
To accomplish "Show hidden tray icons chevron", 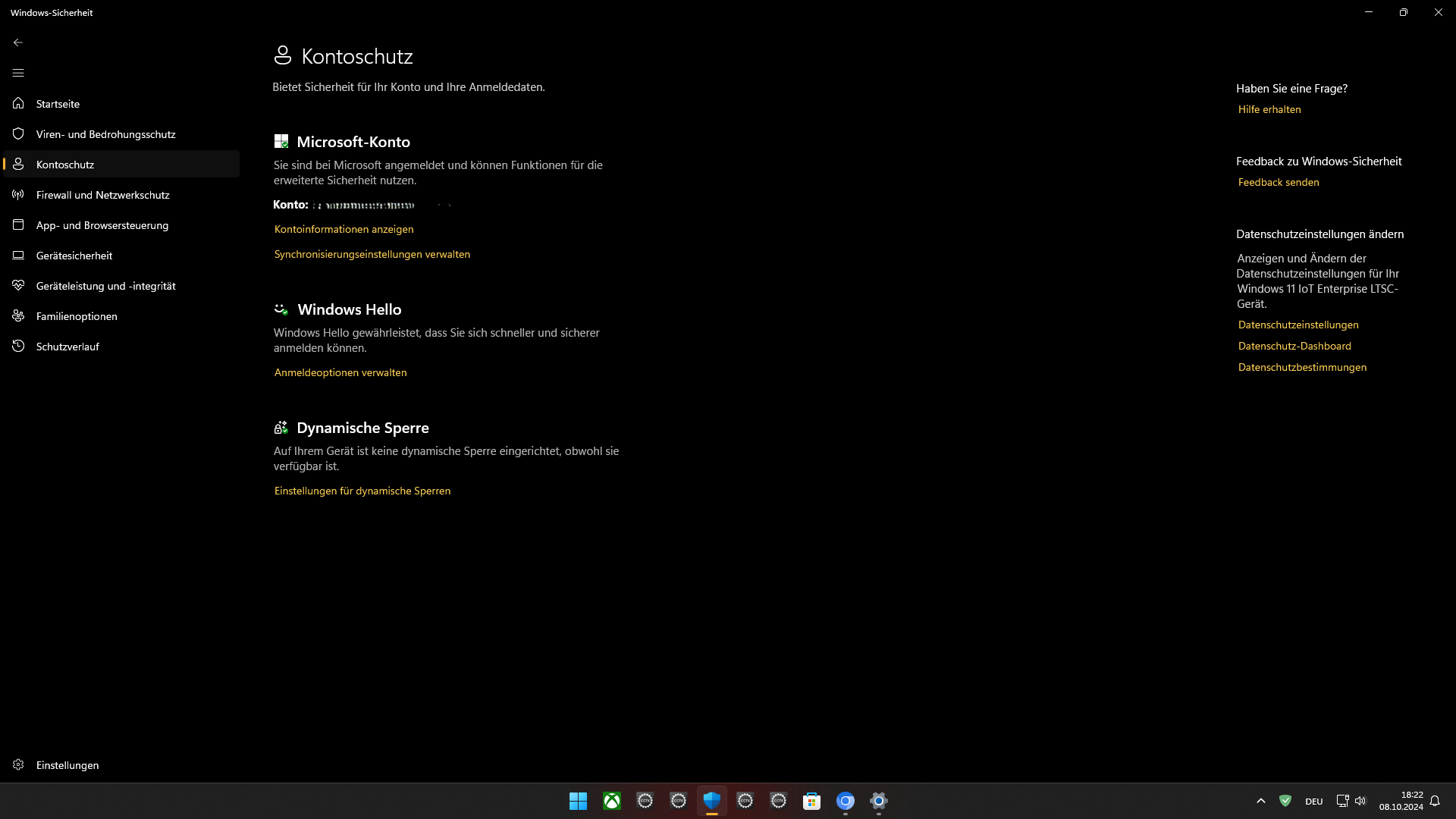I will coord(1260,801).
